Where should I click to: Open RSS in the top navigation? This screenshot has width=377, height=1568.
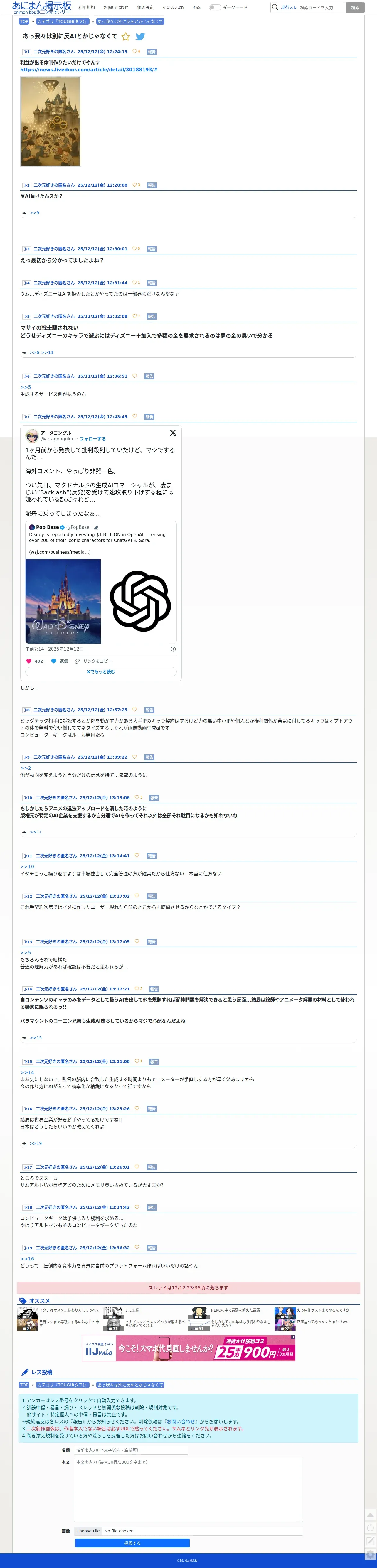point(196,7)
